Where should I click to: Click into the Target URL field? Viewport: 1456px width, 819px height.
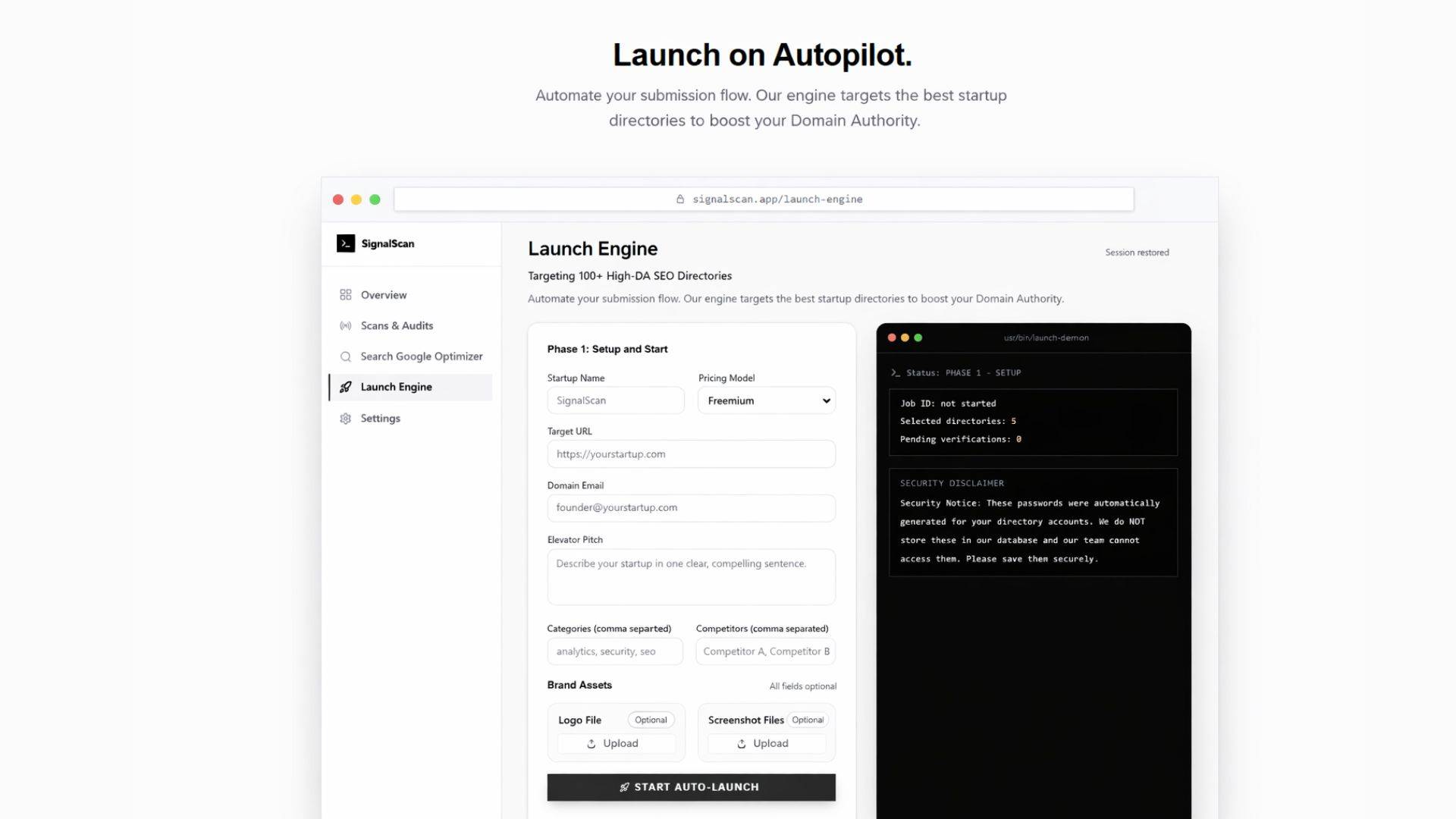[x=691, y=454]
